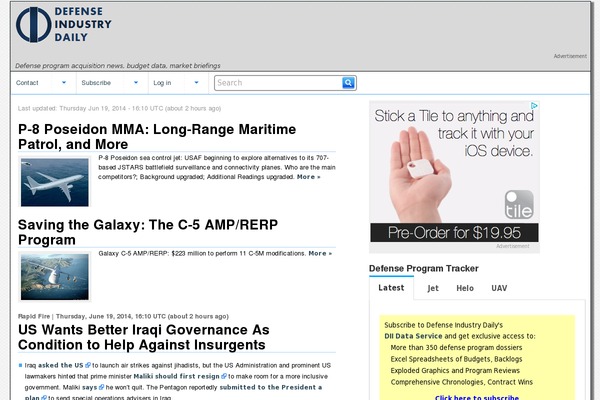The height and width of the screenshot is (400, 600).
Task: Click More link in P-8 Poseidon summary
Action: click(308, 177)
